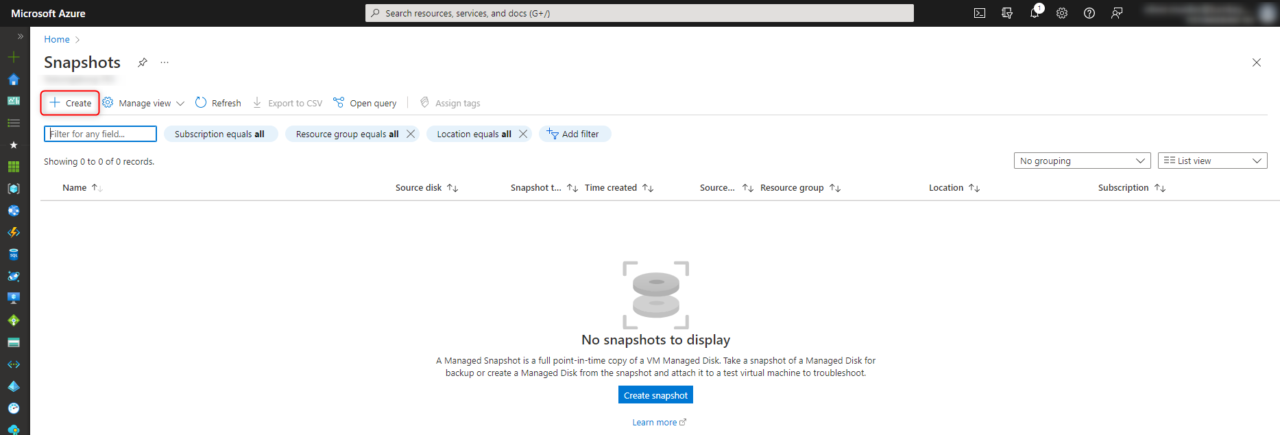Open All resources green grid icon
The width and height of the screenshot is (1280, 435).
[x=14, y=167]
